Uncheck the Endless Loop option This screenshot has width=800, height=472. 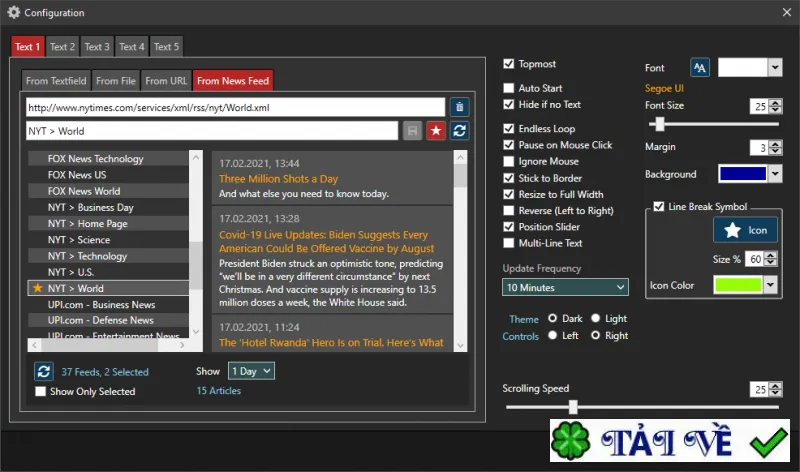[x=509, y=129]
